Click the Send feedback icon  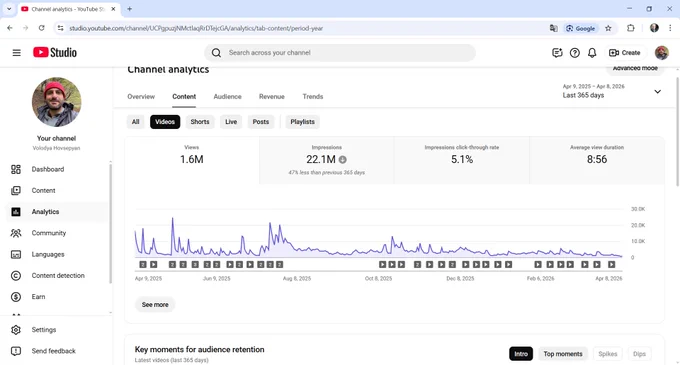tap(16, 351)
